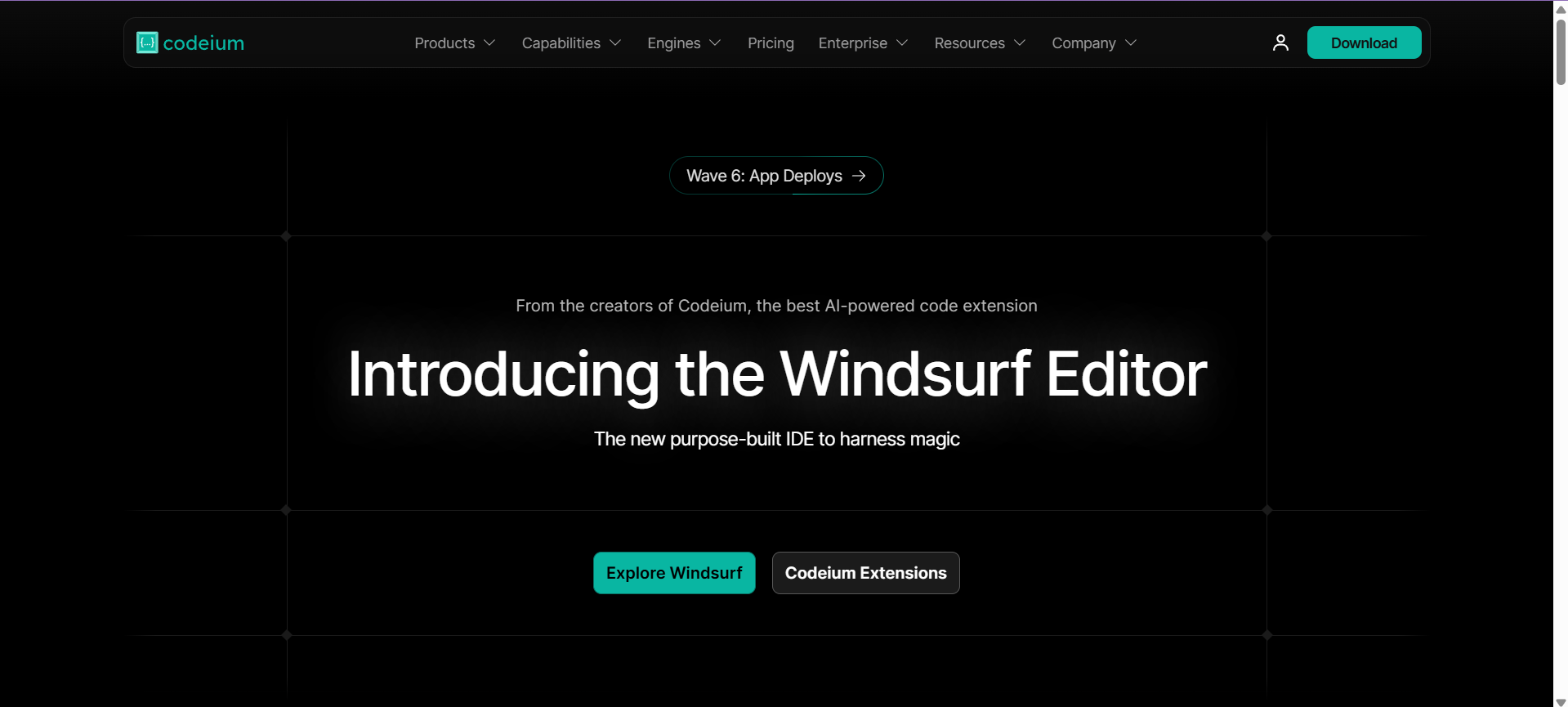1568x707 pixels.
Task: Click the Explore Windsurf button
Action: 674,573
